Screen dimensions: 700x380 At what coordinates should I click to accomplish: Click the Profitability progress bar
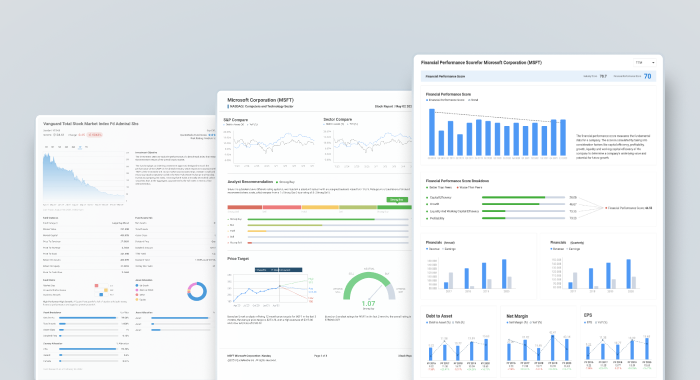523,218
